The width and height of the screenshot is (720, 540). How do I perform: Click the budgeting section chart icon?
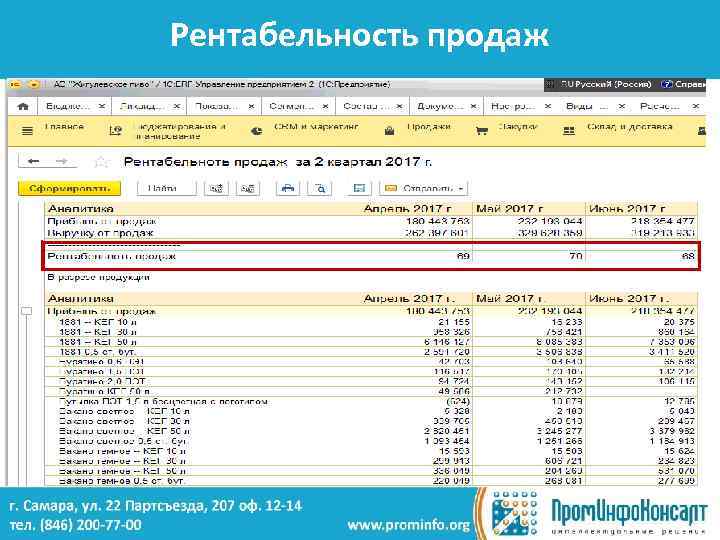coord(116,131)
